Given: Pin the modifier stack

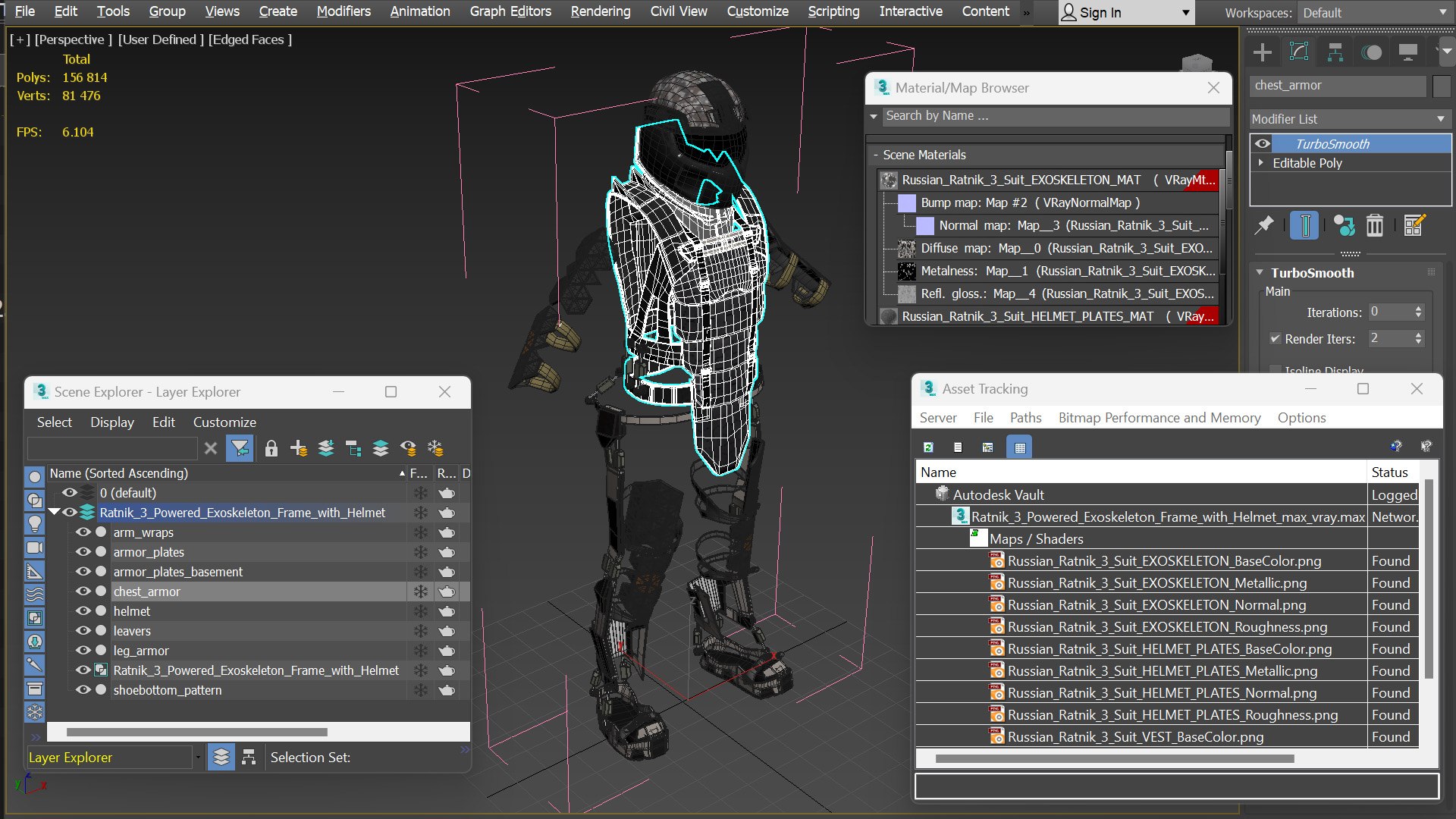Looking at the screenshot, I should [x=1264, y=225].
